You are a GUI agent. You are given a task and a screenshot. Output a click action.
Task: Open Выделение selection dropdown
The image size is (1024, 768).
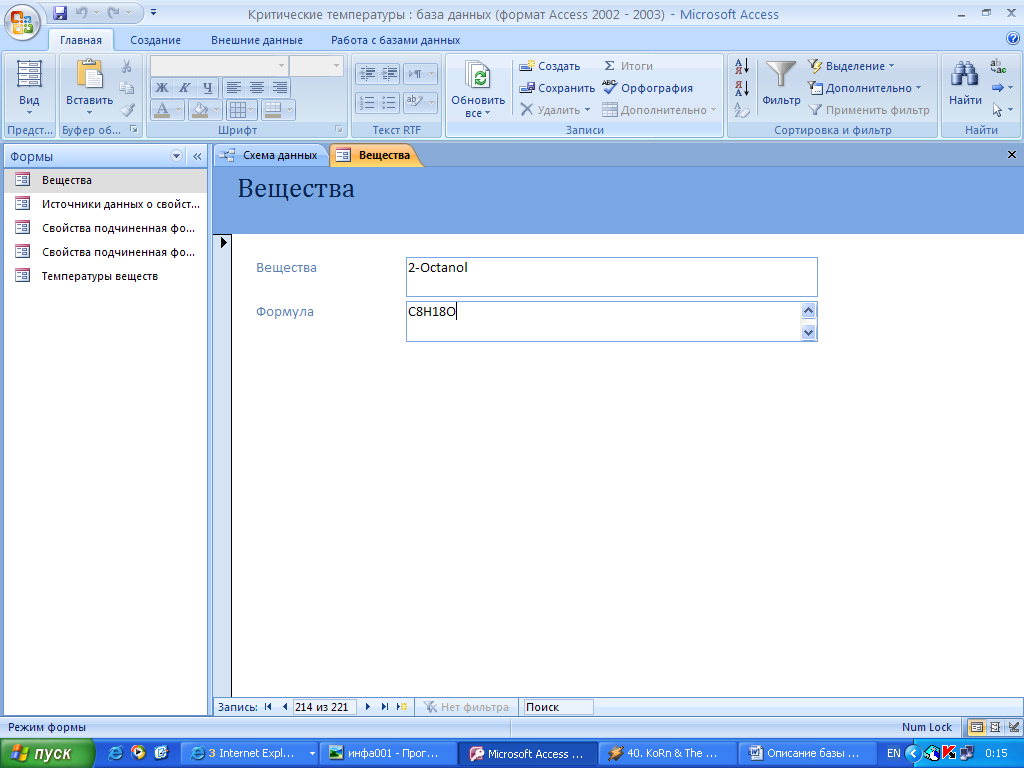pos(851,66)
